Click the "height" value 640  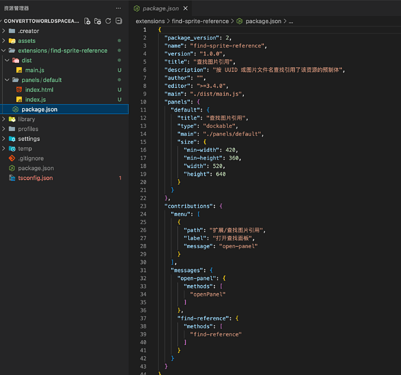tap(220, 174)
